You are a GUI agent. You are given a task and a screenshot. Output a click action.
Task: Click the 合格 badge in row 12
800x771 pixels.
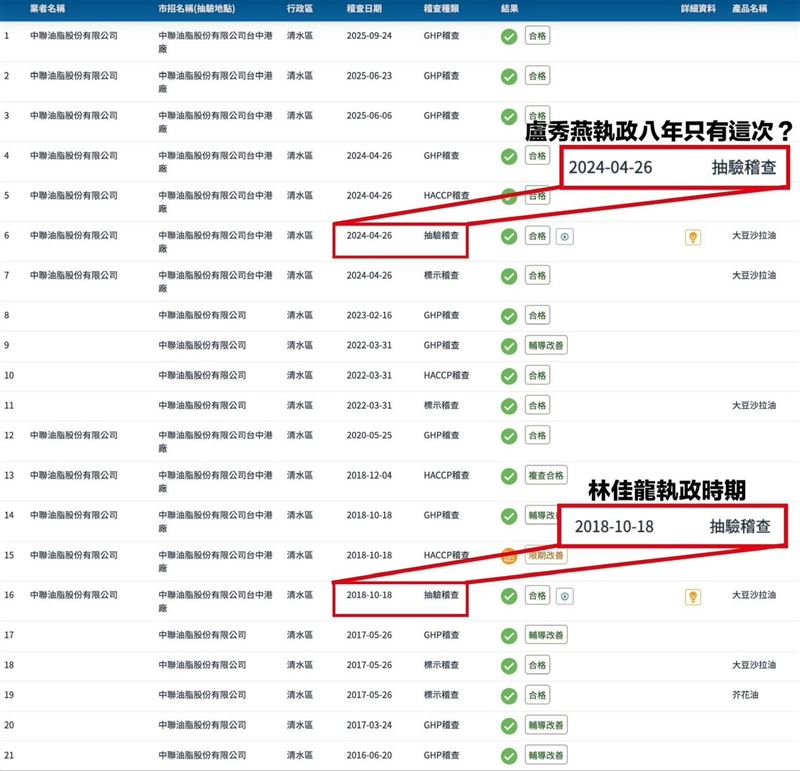tap(537, 435)
